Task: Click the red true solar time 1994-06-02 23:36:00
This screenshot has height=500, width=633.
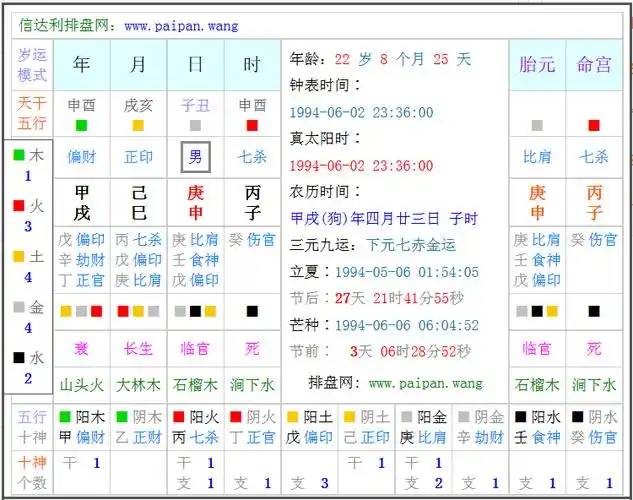Action: (362, 165)
